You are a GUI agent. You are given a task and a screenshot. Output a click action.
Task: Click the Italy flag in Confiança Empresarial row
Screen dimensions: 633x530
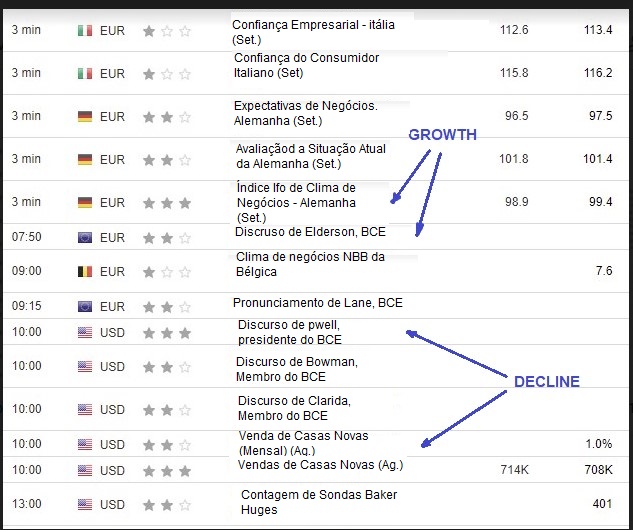[x=85, y=31]
